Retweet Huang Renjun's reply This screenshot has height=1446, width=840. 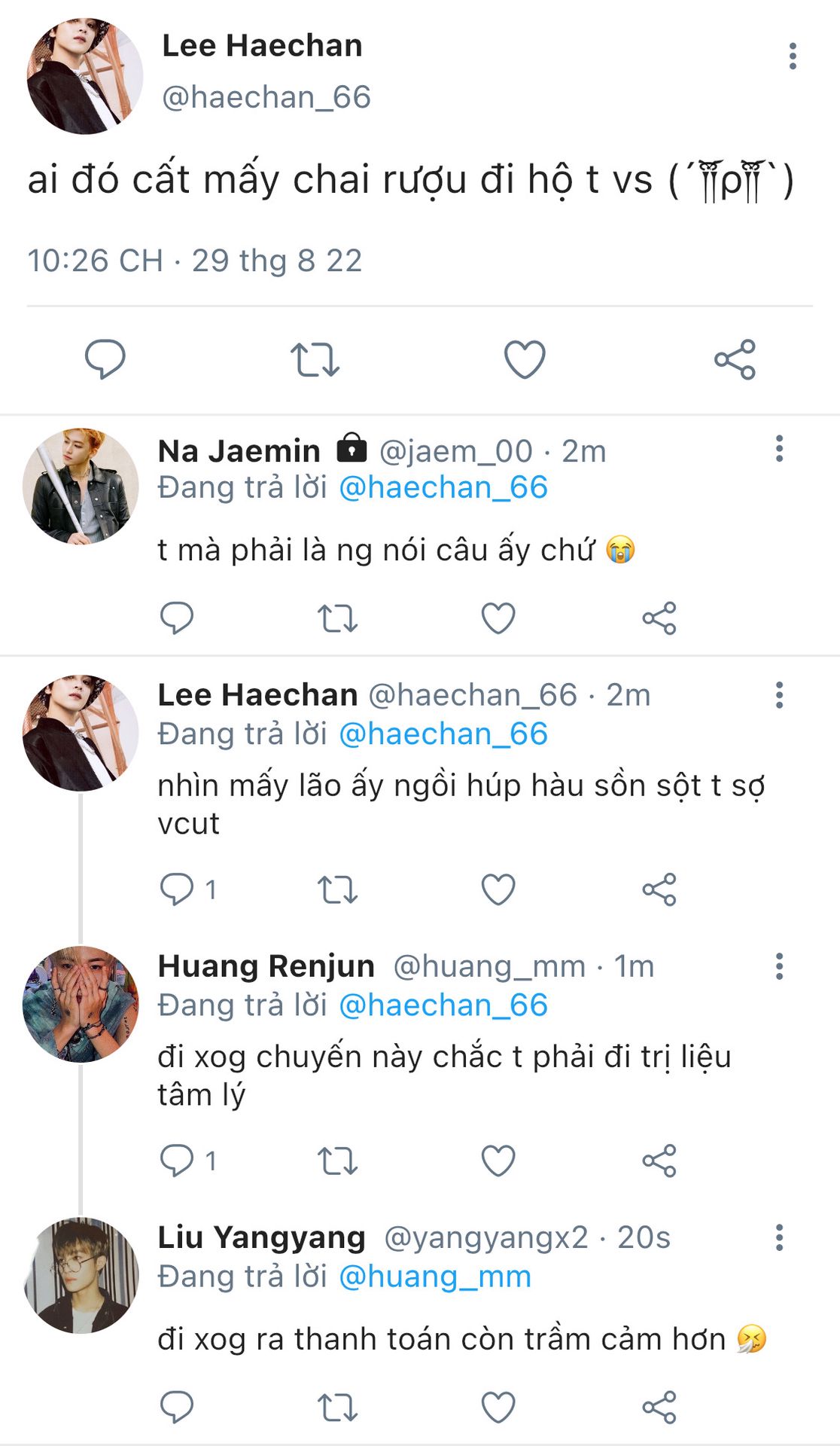click(337, 1161)
